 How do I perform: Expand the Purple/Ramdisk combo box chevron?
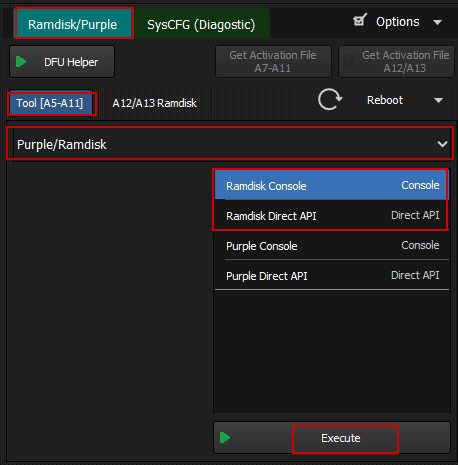pyautogui.click(x=442, y=144)
